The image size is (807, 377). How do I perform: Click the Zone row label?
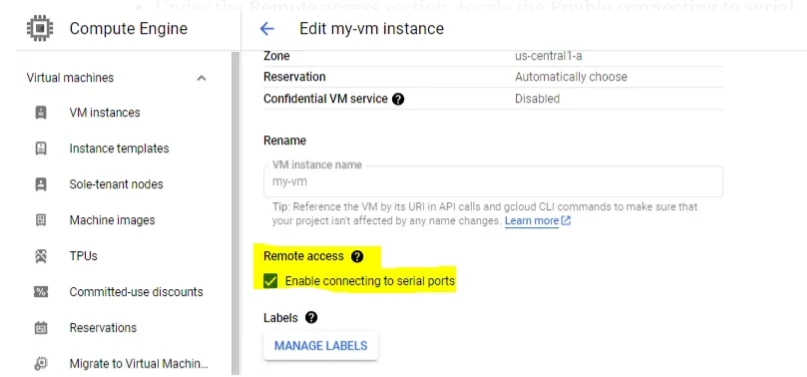pyautogui.click(x=276, y=56)
